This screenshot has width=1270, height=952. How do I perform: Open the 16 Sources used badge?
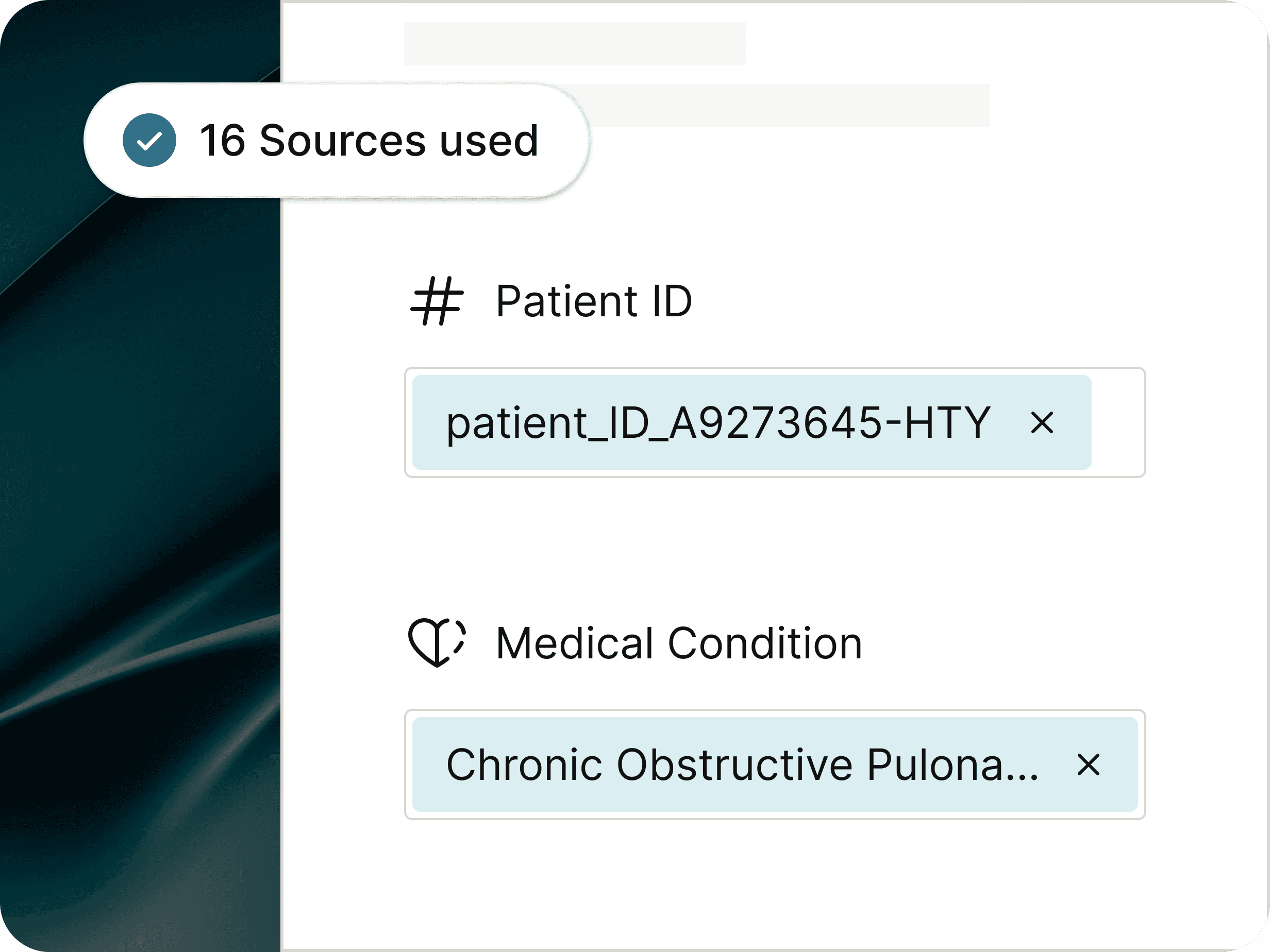tap(337, 141)
